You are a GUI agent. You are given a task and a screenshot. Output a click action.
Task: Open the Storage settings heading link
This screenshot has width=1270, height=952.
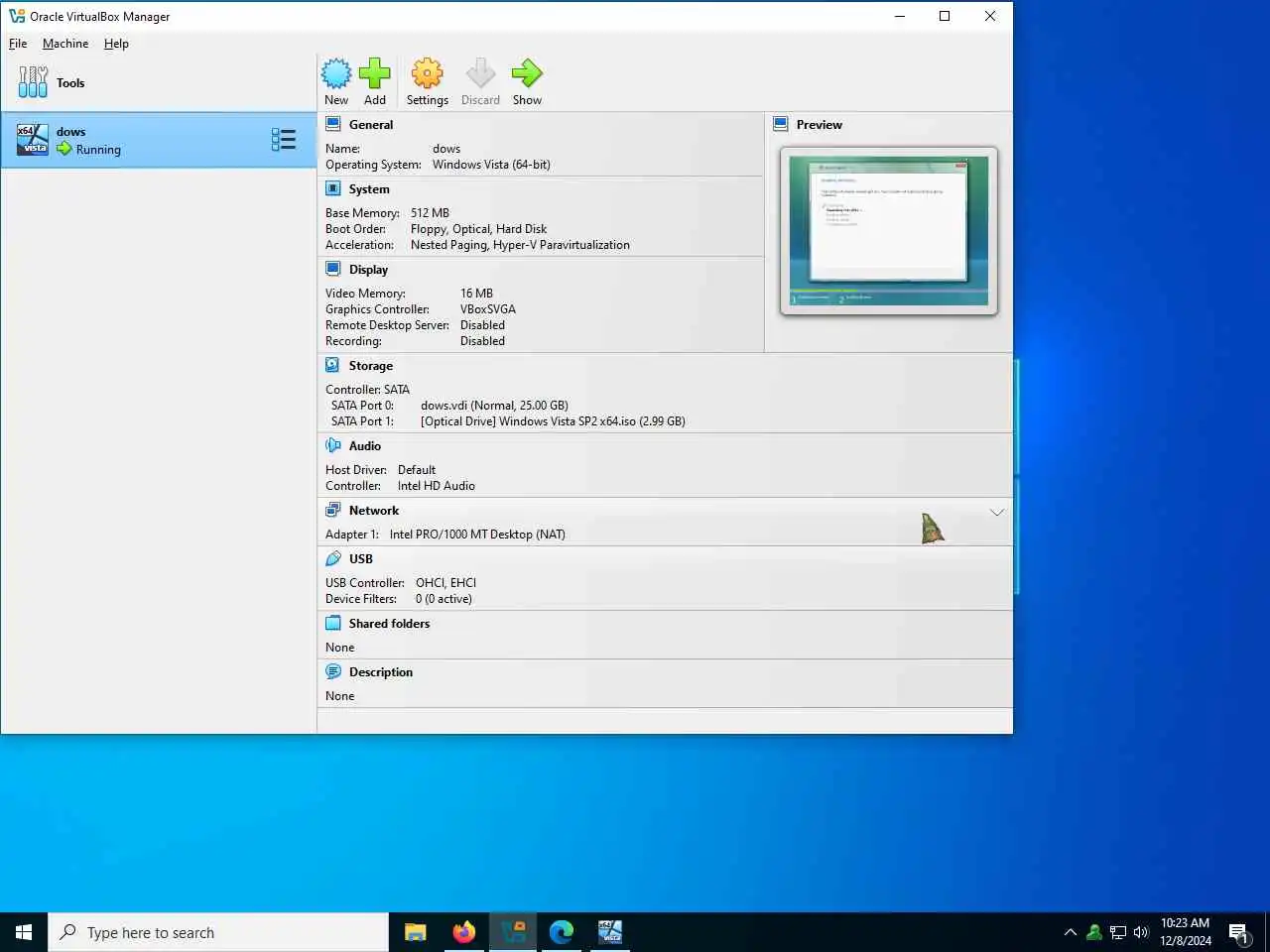pyautogui.click(x=371, y=366)
